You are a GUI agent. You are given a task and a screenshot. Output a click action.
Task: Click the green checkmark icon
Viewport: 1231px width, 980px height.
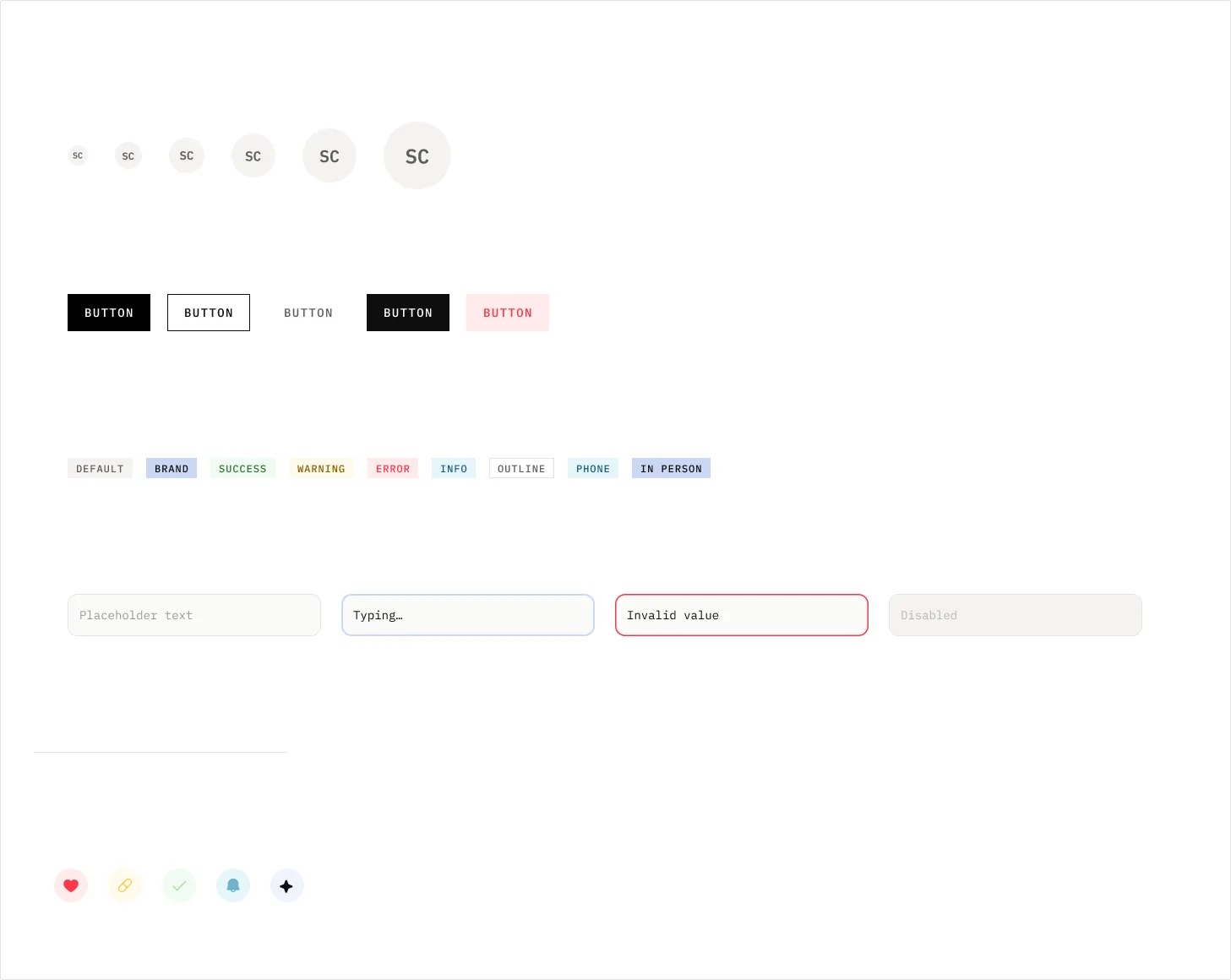(x=179, y=885)
